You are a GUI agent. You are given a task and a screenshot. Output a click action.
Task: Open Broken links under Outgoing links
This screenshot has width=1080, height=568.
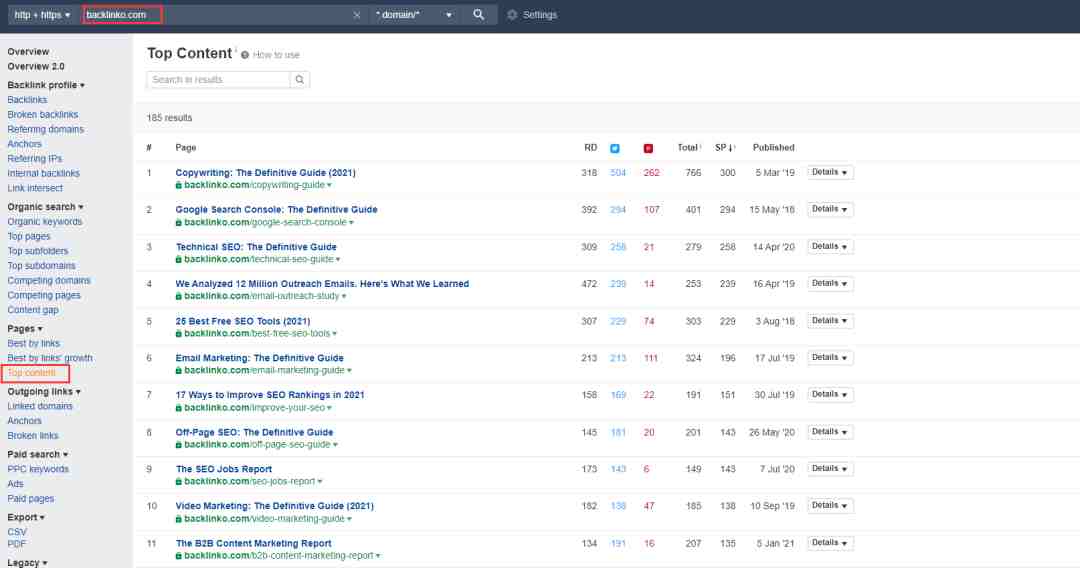tap(32, 435)
